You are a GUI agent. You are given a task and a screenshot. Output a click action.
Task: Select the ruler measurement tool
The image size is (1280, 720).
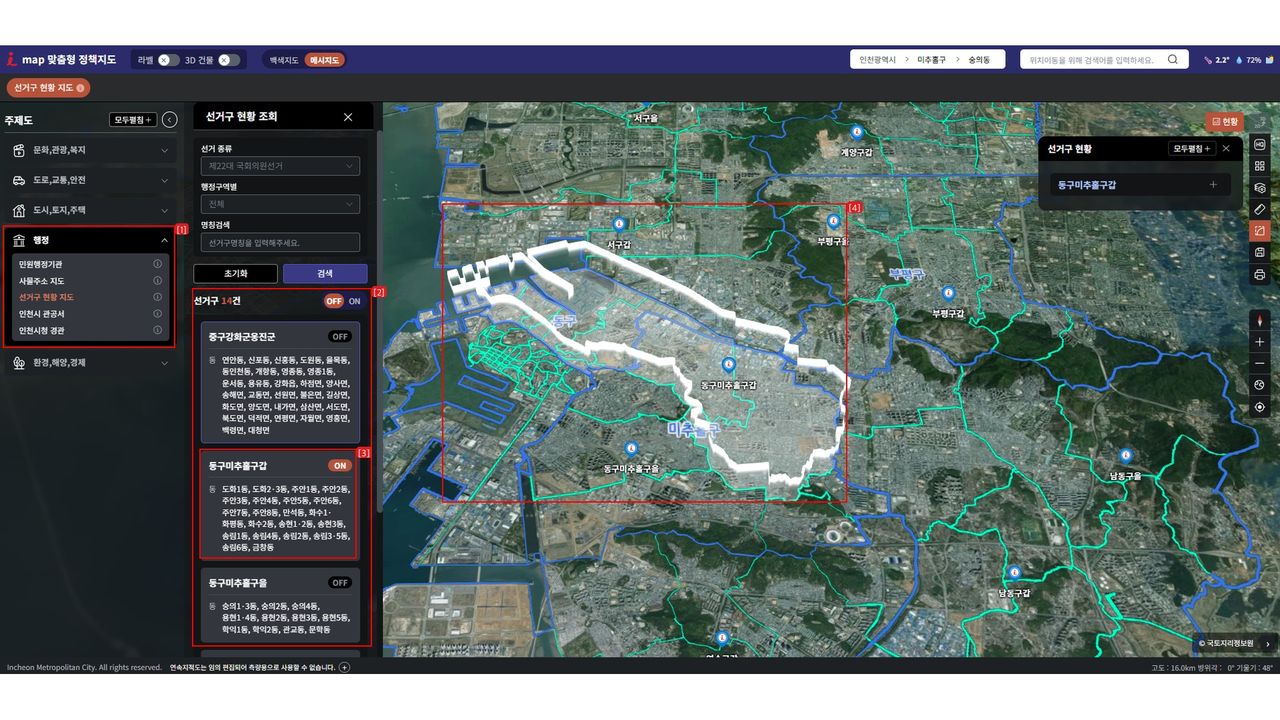[x=1259, y=209]
